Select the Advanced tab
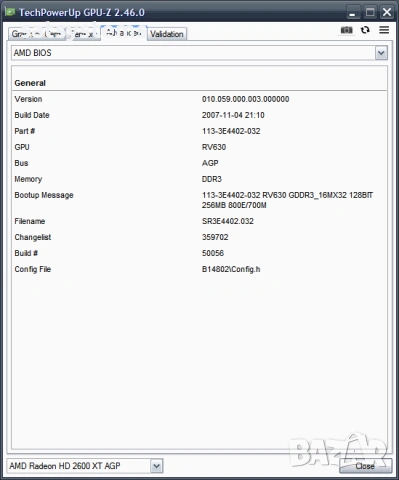Viewport: 399px width, 480px height. (124, 33)
